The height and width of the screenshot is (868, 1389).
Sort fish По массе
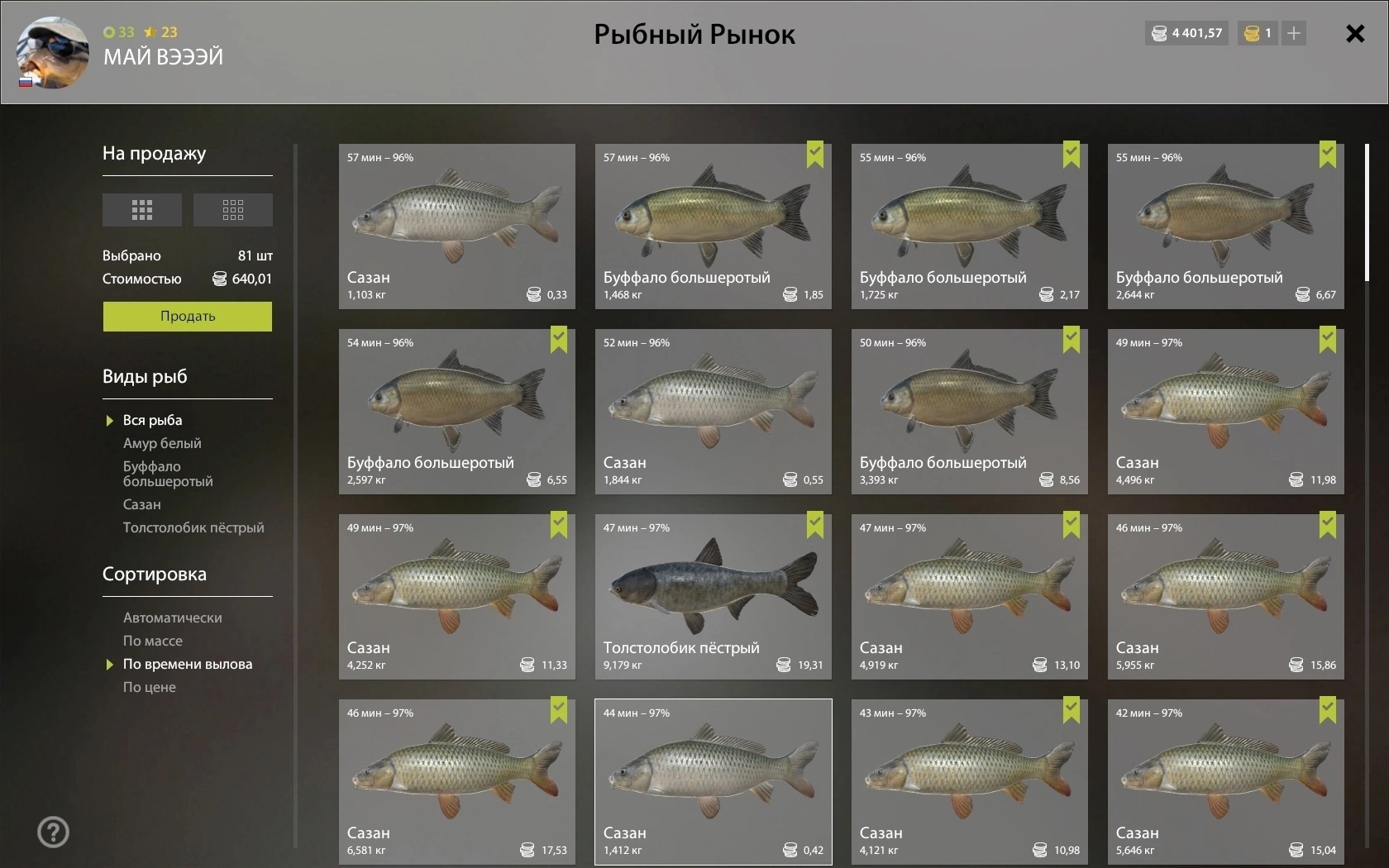(153, 641)
